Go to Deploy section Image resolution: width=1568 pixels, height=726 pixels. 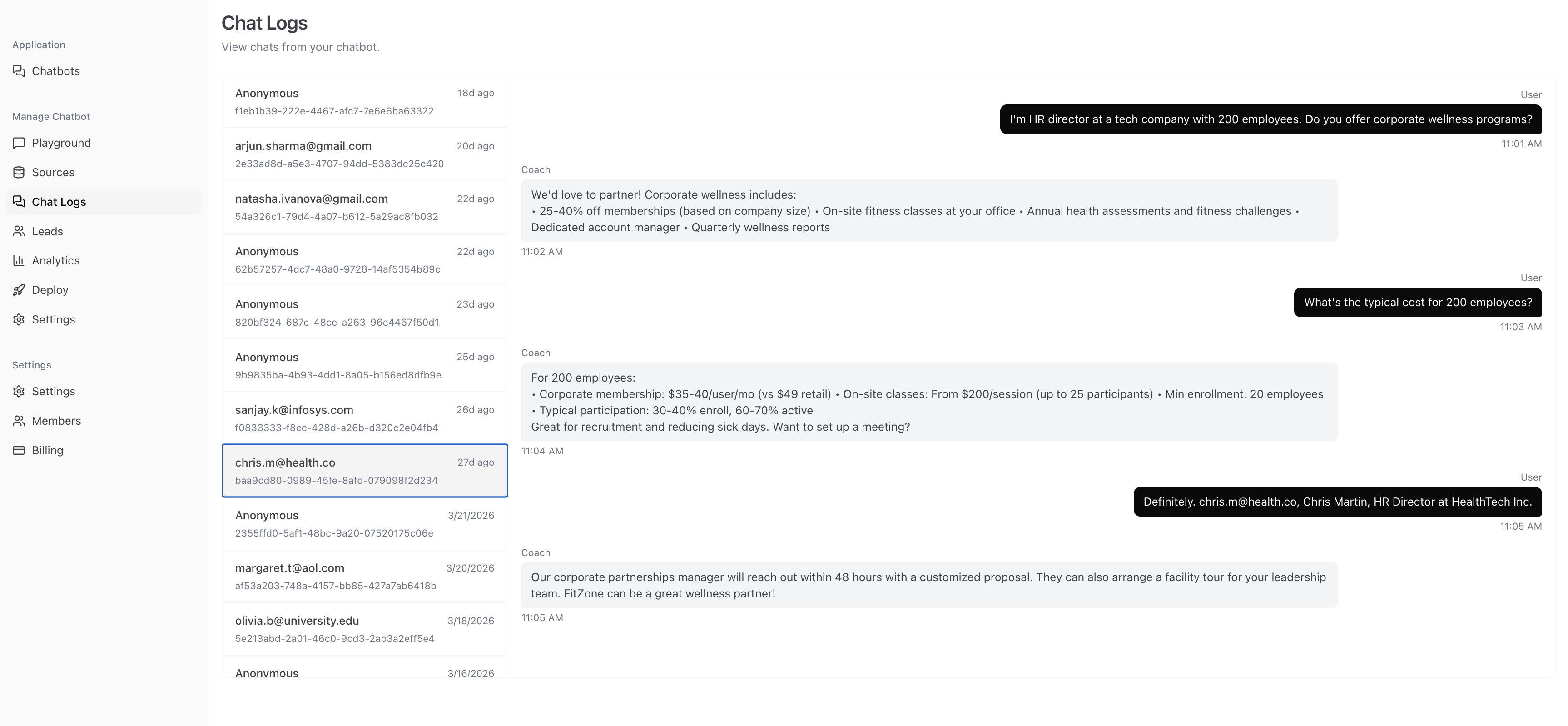[103, 290]
